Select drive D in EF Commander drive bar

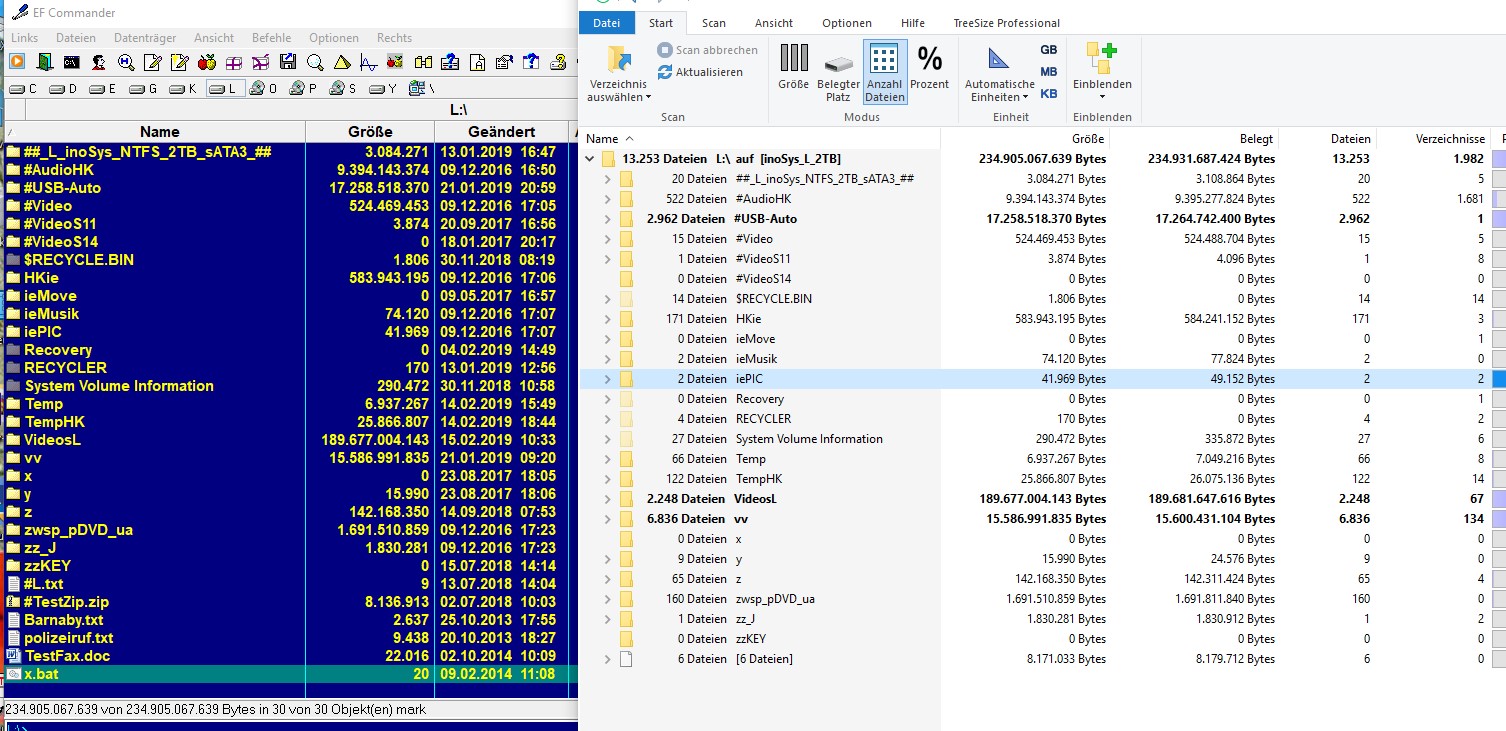pyautogui.click(x=63, y=89)
